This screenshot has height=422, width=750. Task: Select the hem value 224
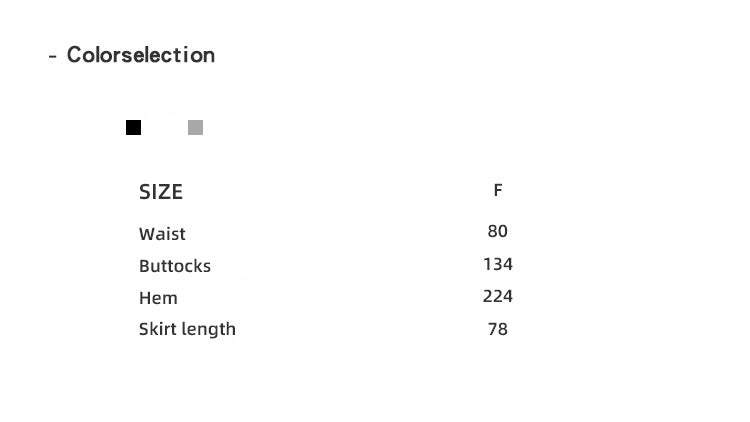498,296
